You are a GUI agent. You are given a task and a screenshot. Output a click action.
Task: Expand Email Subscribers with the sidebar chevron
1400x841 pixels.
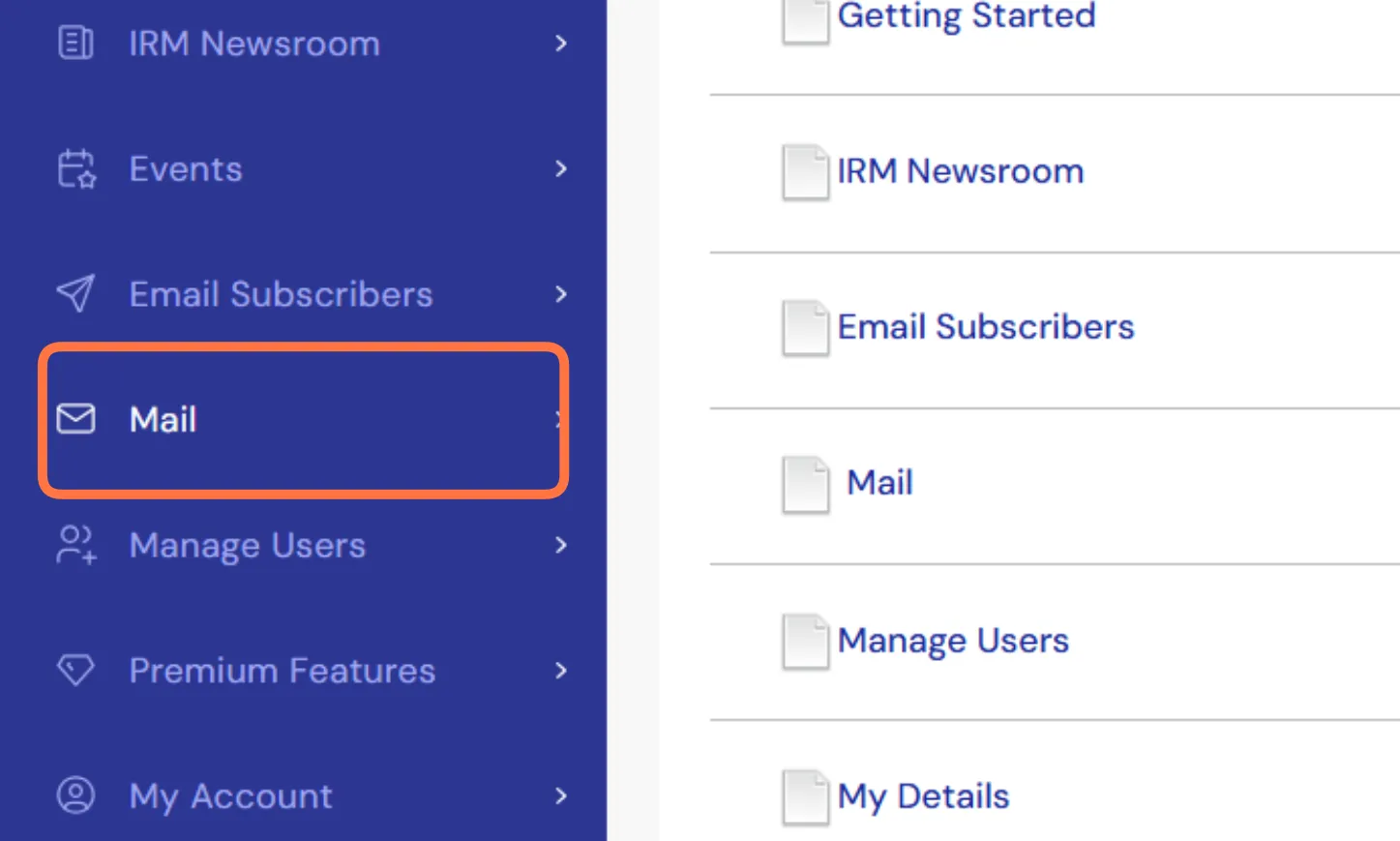[x=561, y=294]
